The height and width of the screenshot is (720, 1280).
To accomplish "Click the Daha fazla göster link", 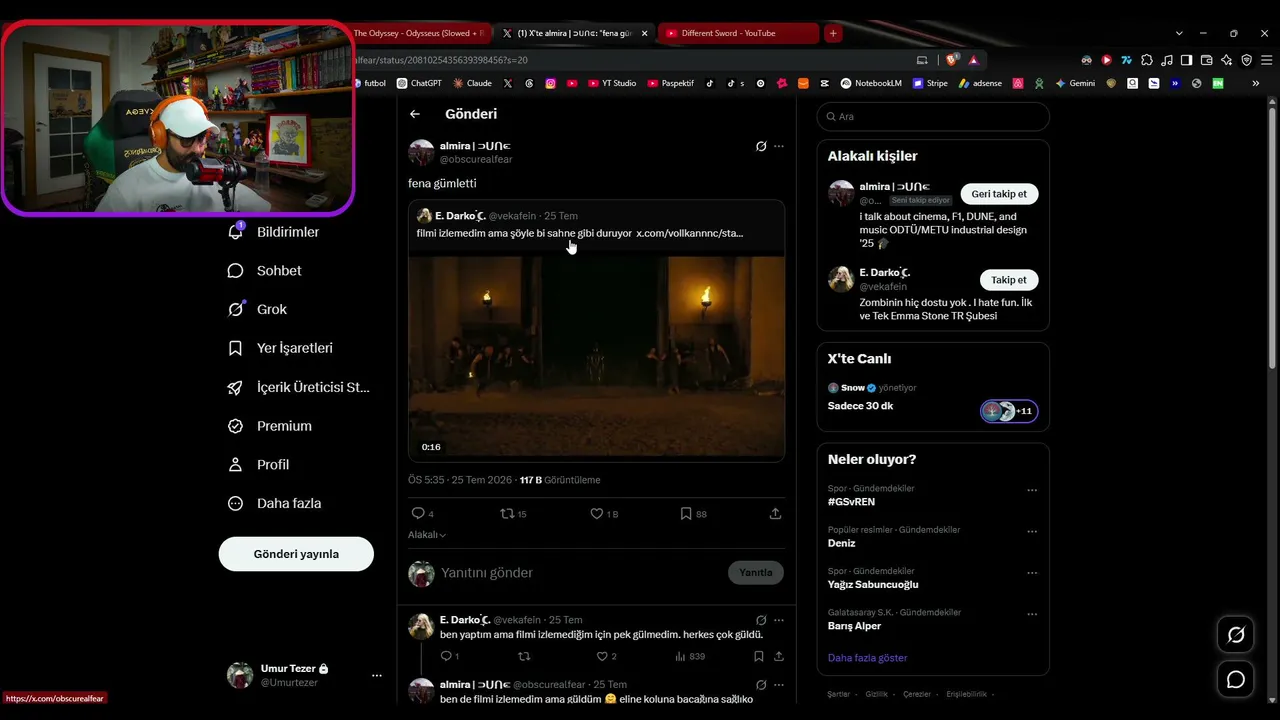I will point(868,658).
